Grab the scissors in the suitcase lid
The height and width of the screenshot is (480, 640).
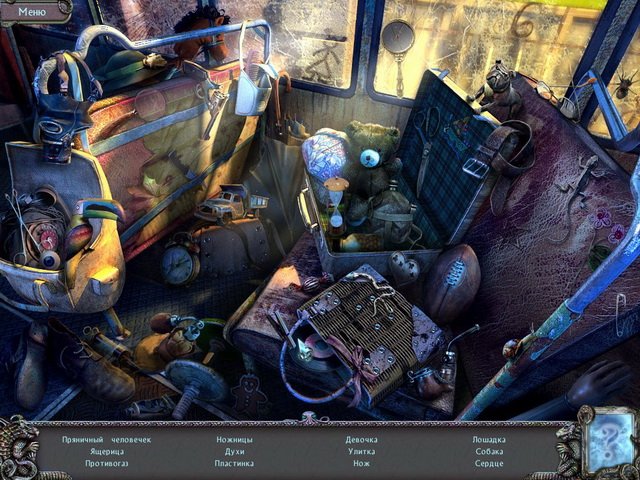[428, 130]
